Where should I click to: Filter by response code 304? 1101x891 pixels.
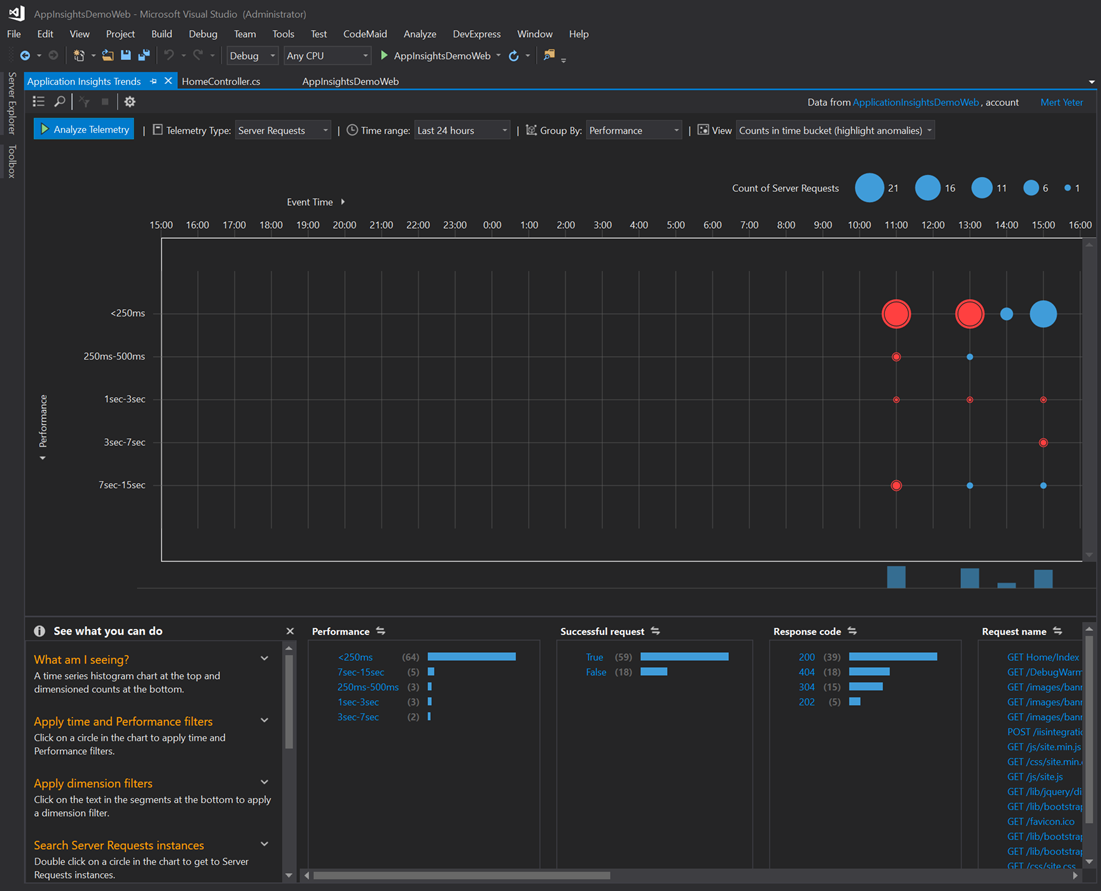click(807, 687)
